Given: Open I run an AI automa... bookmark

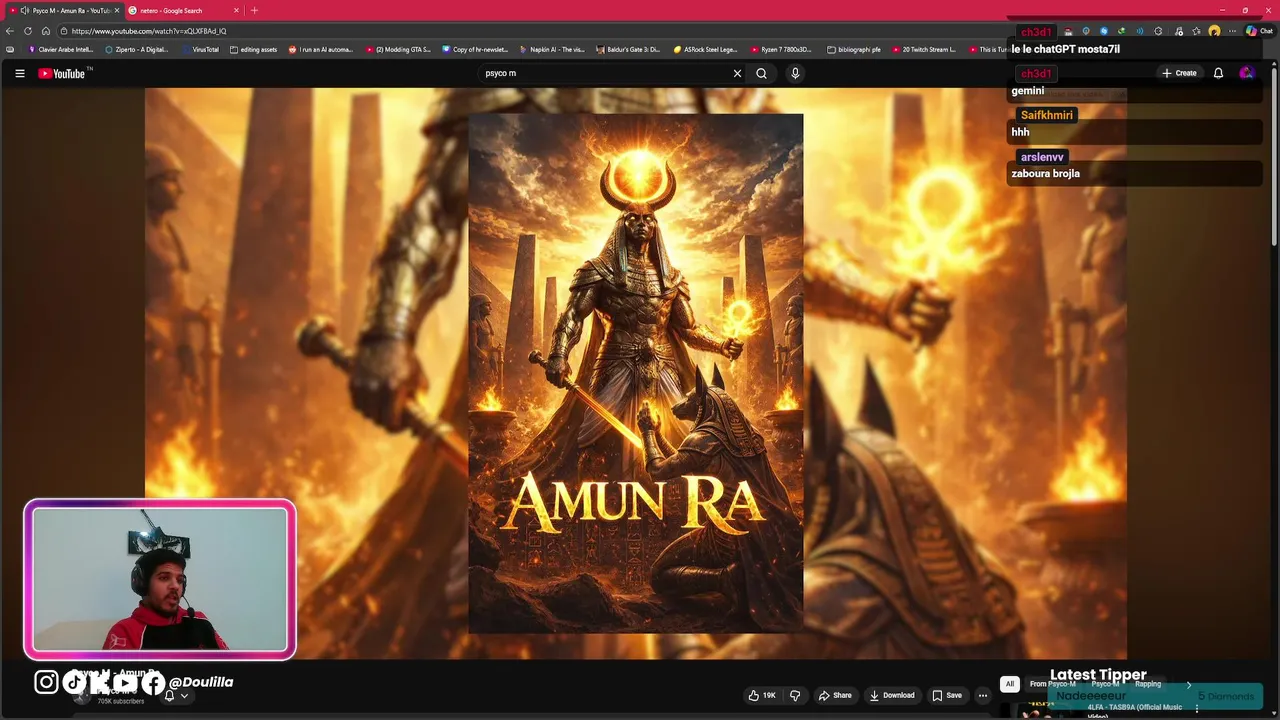Looking at the screenshot, I should tap(321, 49).
